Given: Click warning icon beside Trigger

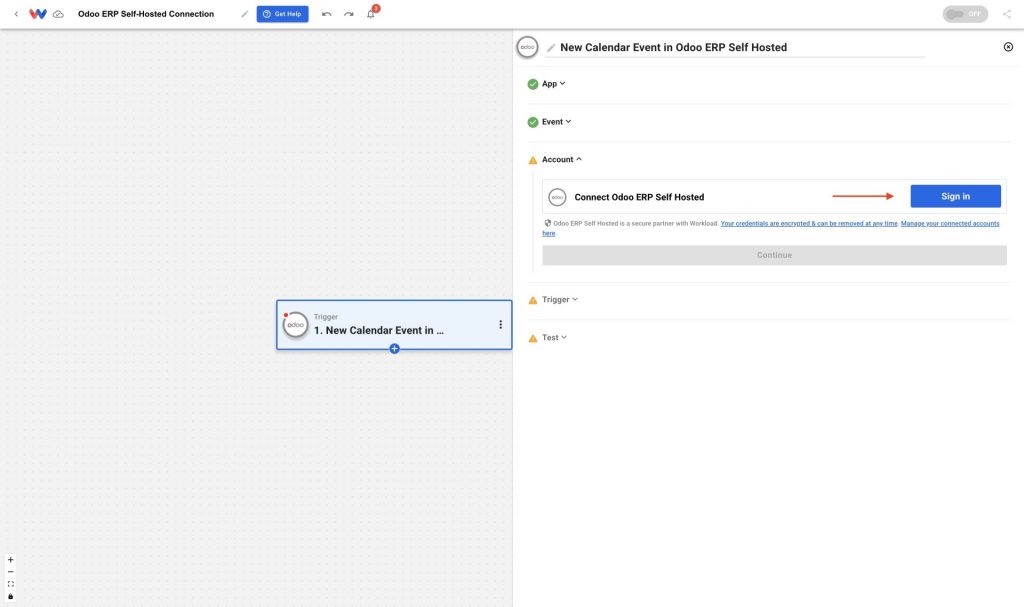Looking at the screenshot, I should point(533,300).
